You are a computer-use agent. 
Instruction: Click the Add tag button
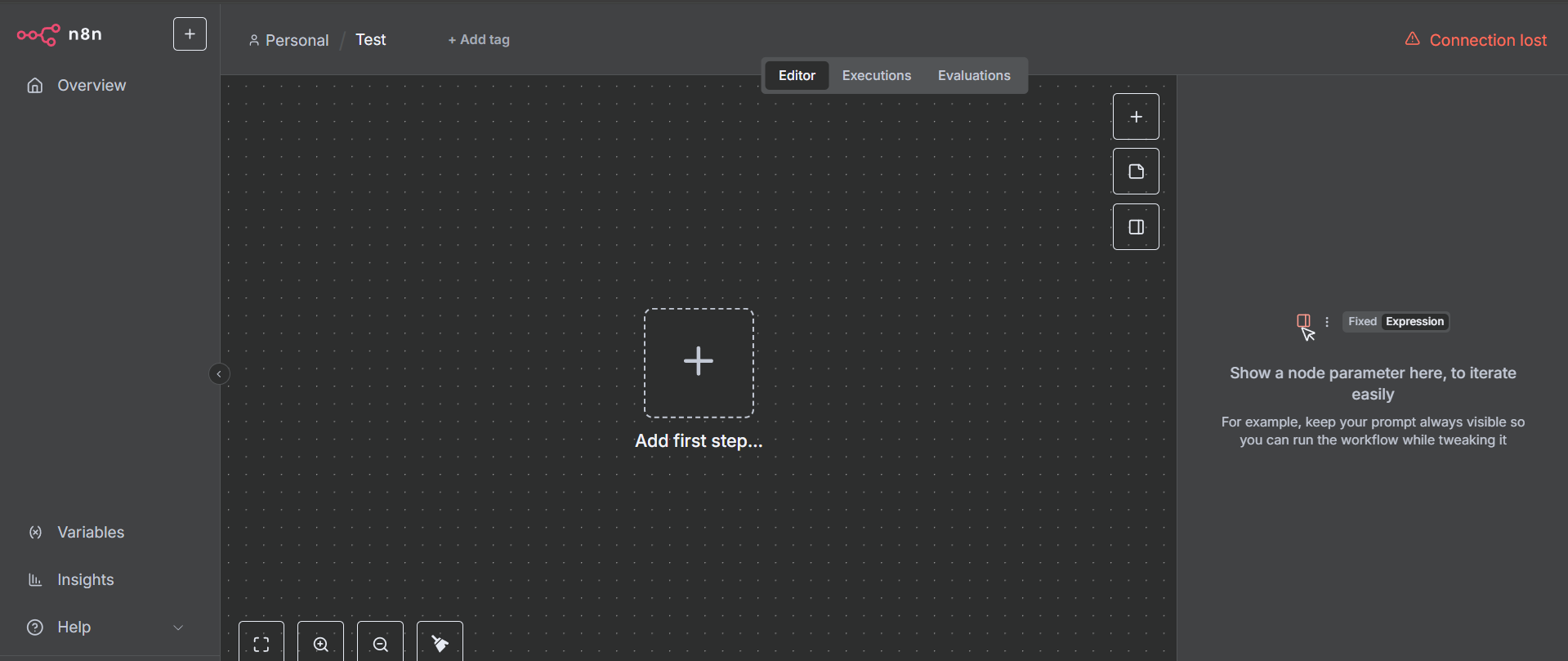tap(479, 40)
